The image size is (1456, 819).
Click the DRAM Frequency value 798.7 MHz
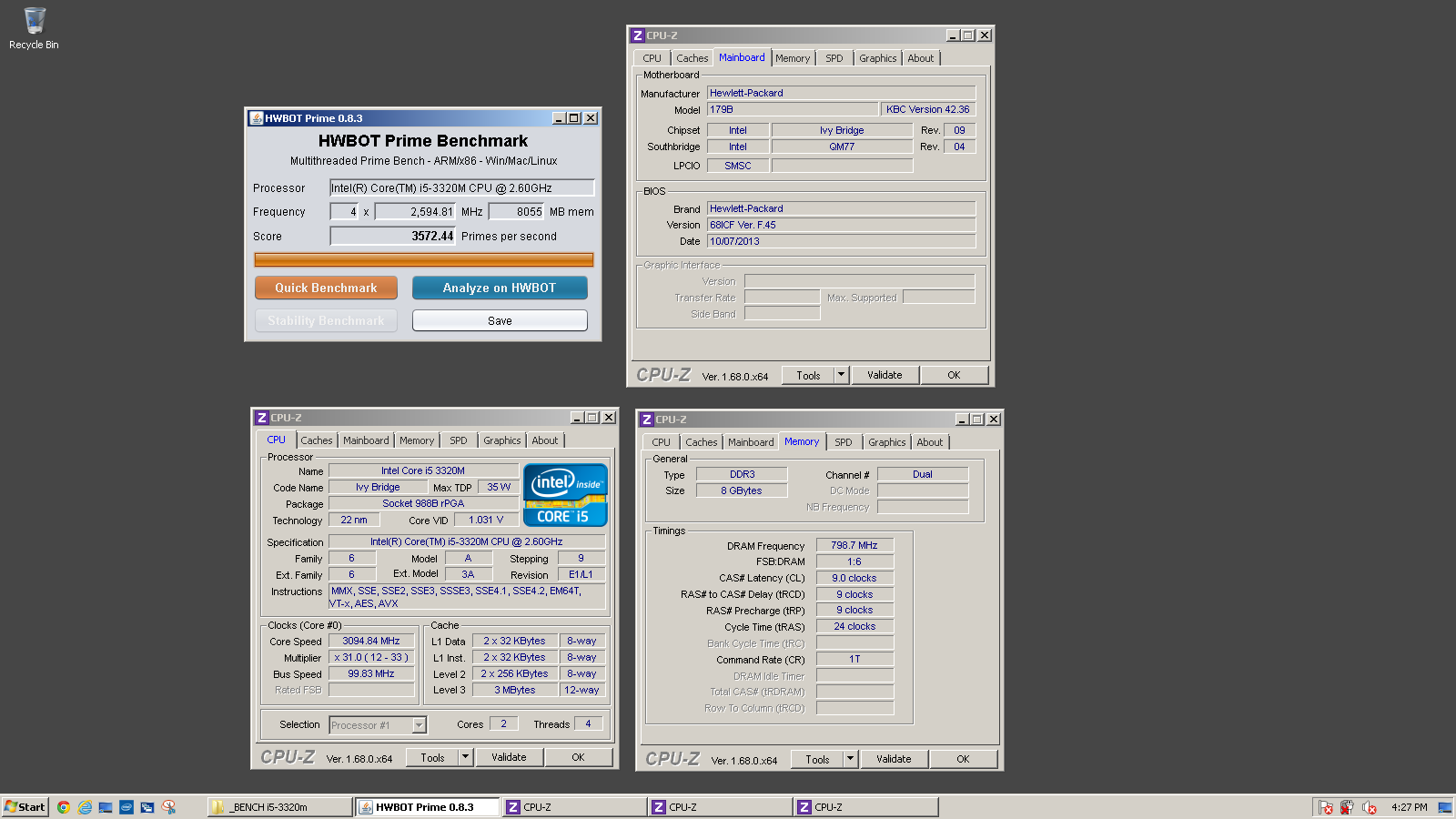[x=854, y=546]
